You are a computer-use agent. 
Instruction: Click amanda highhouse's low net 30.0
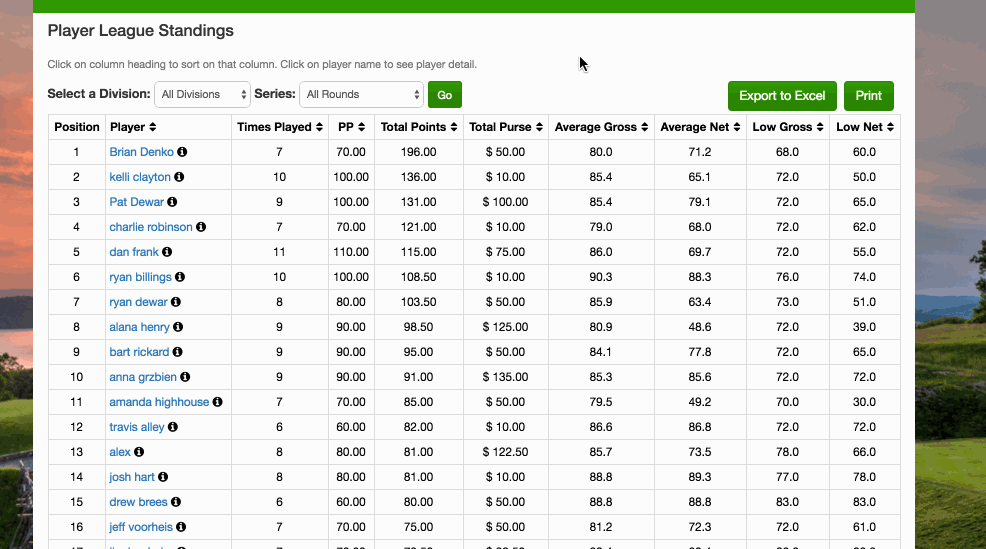(x=865, y=402)
